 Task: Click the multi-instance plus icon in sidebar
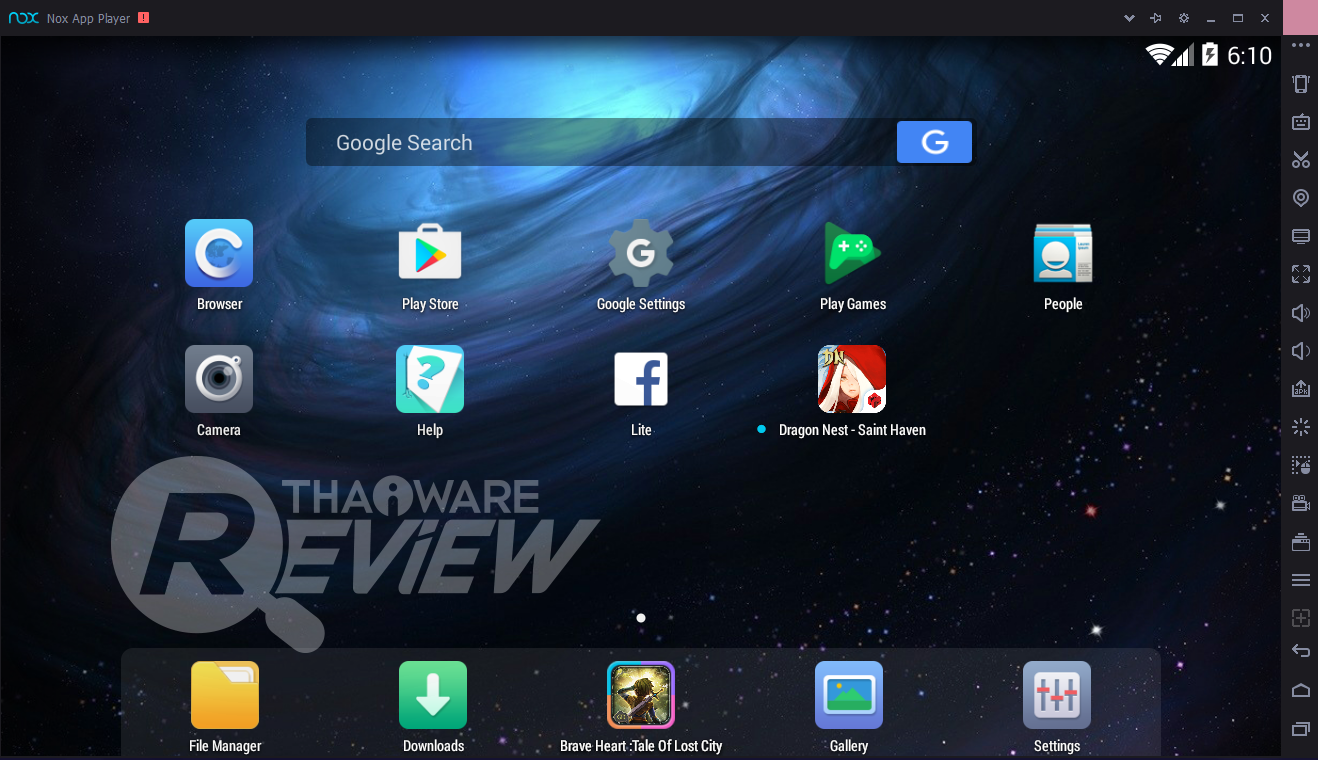tap(1301, 618)
